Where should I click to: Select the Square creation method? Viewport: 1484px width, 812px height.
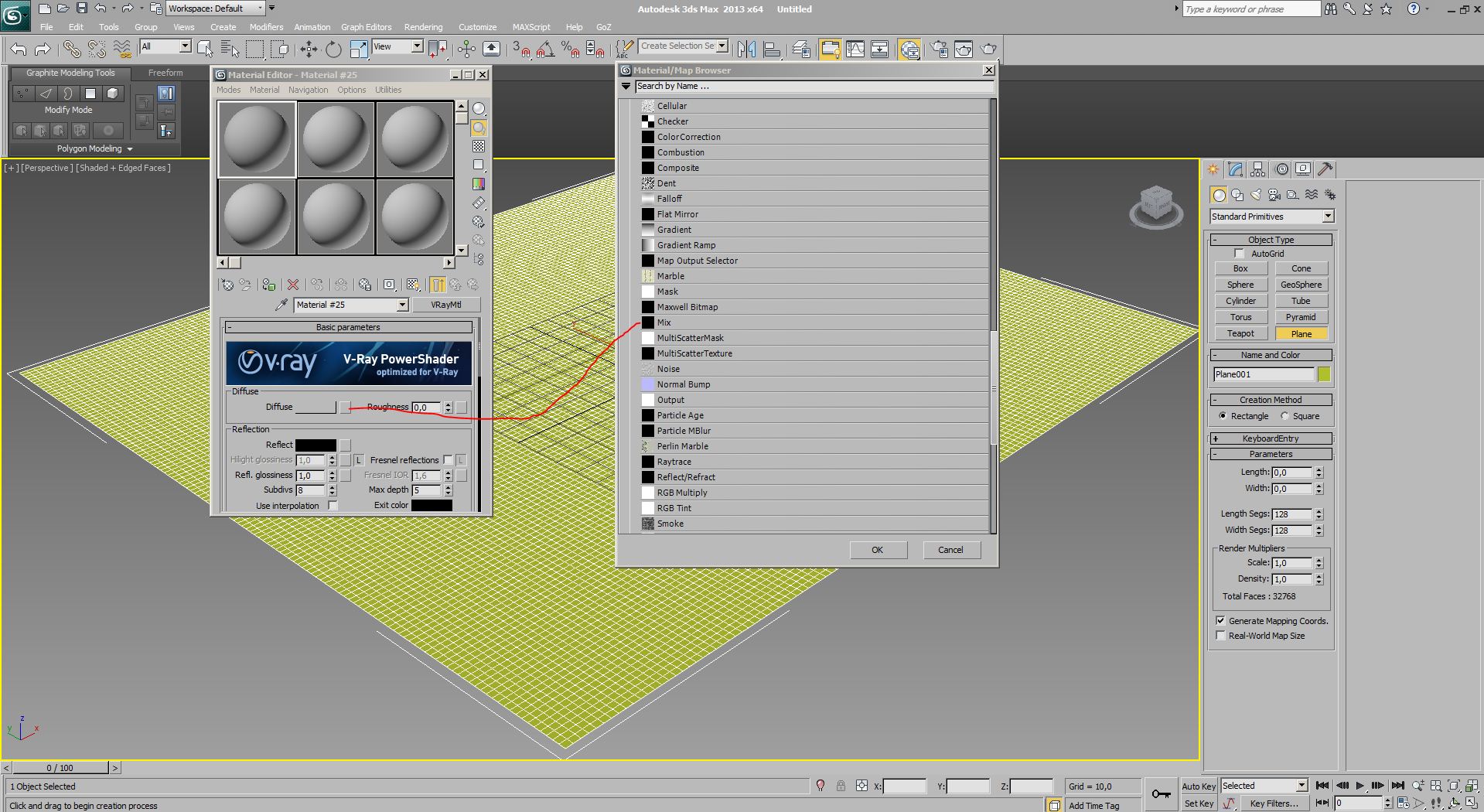1285,416
